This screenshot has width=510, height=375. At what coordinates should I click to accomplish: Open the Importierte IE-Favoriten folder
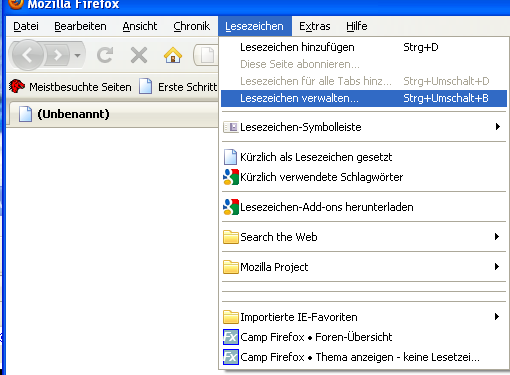(x=364, y=317)
